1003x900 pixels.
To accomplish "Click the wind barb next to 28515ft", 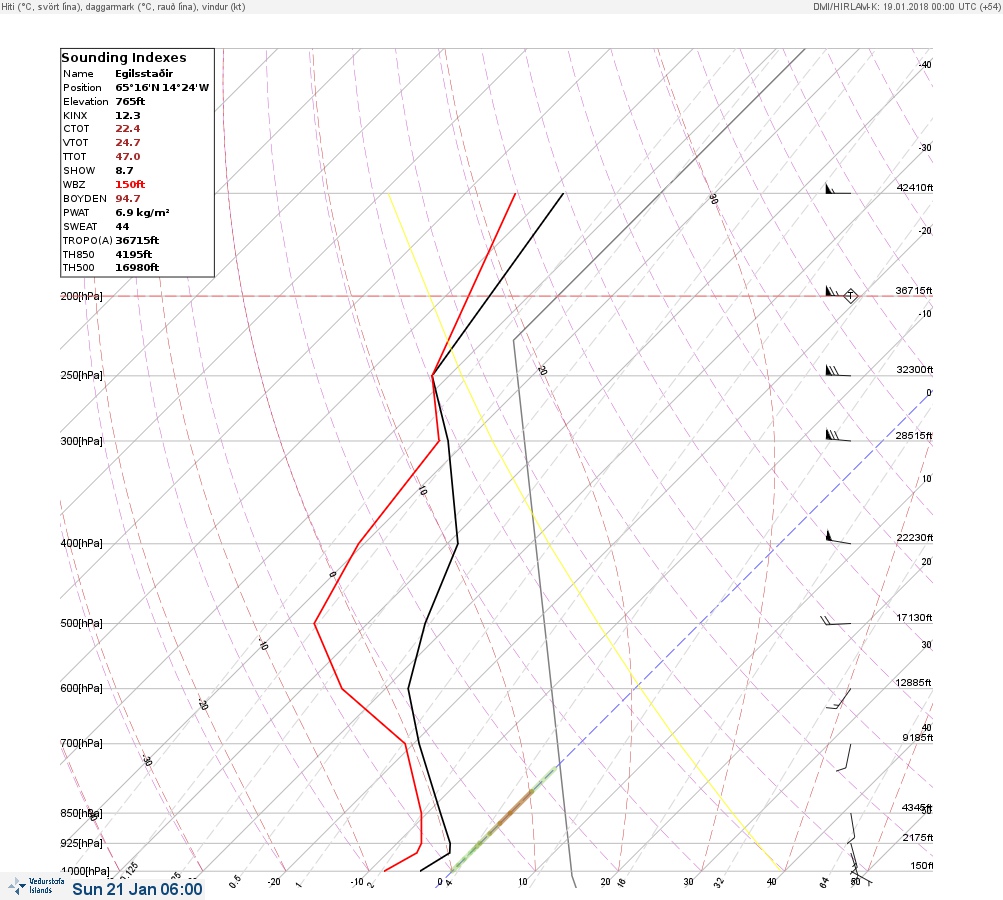I will pos(838,436).
